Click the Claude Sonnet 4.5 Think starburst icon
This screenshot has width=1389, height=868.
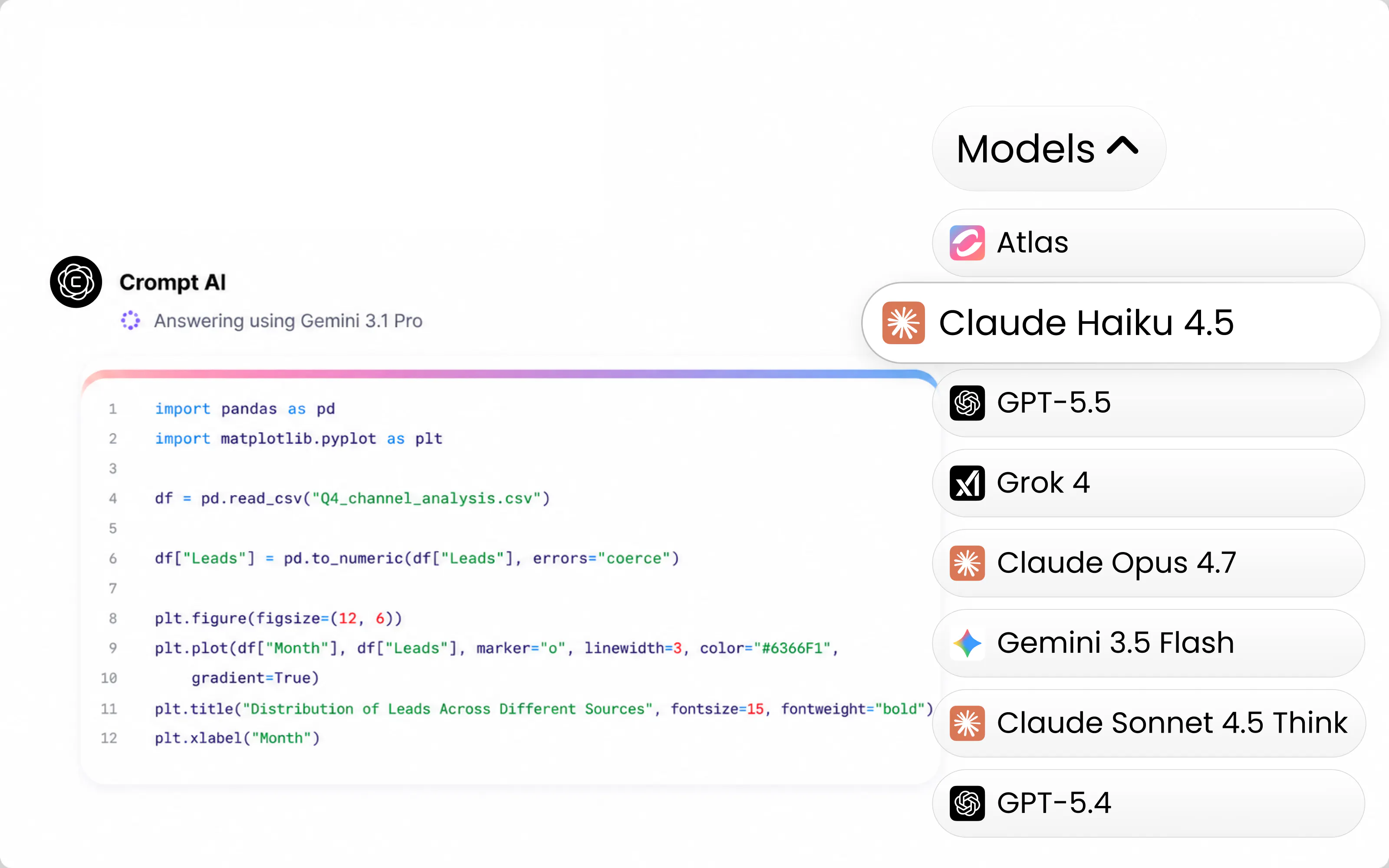point(967,723)
